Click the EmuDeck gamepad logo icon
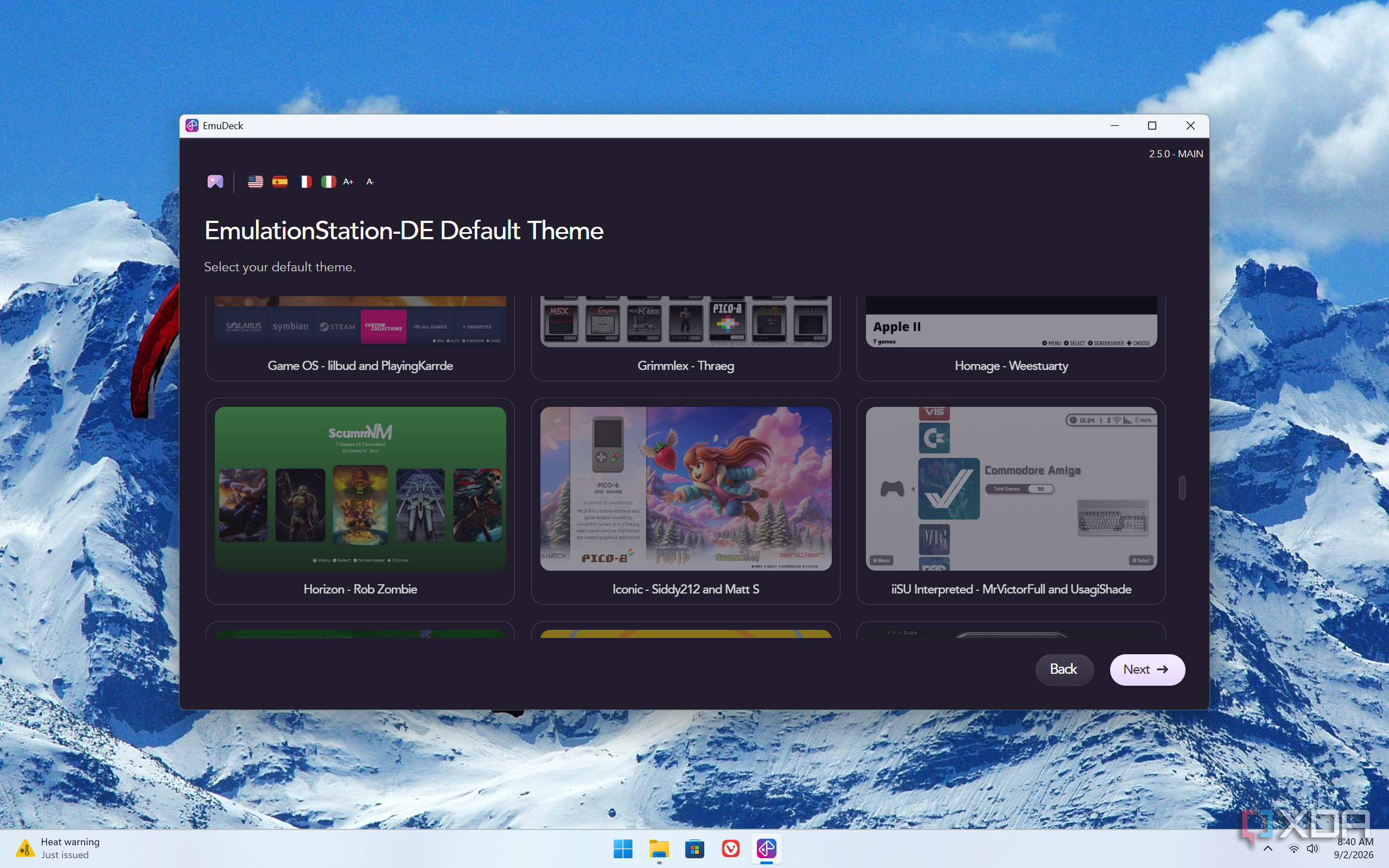Image resolution: width=1389 pixels, height=868 pixels. point(215,181)
